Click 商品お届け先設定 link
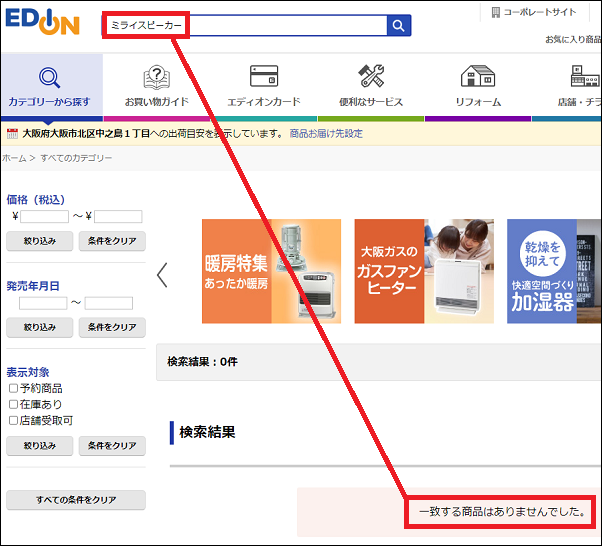 coord(326,133)
